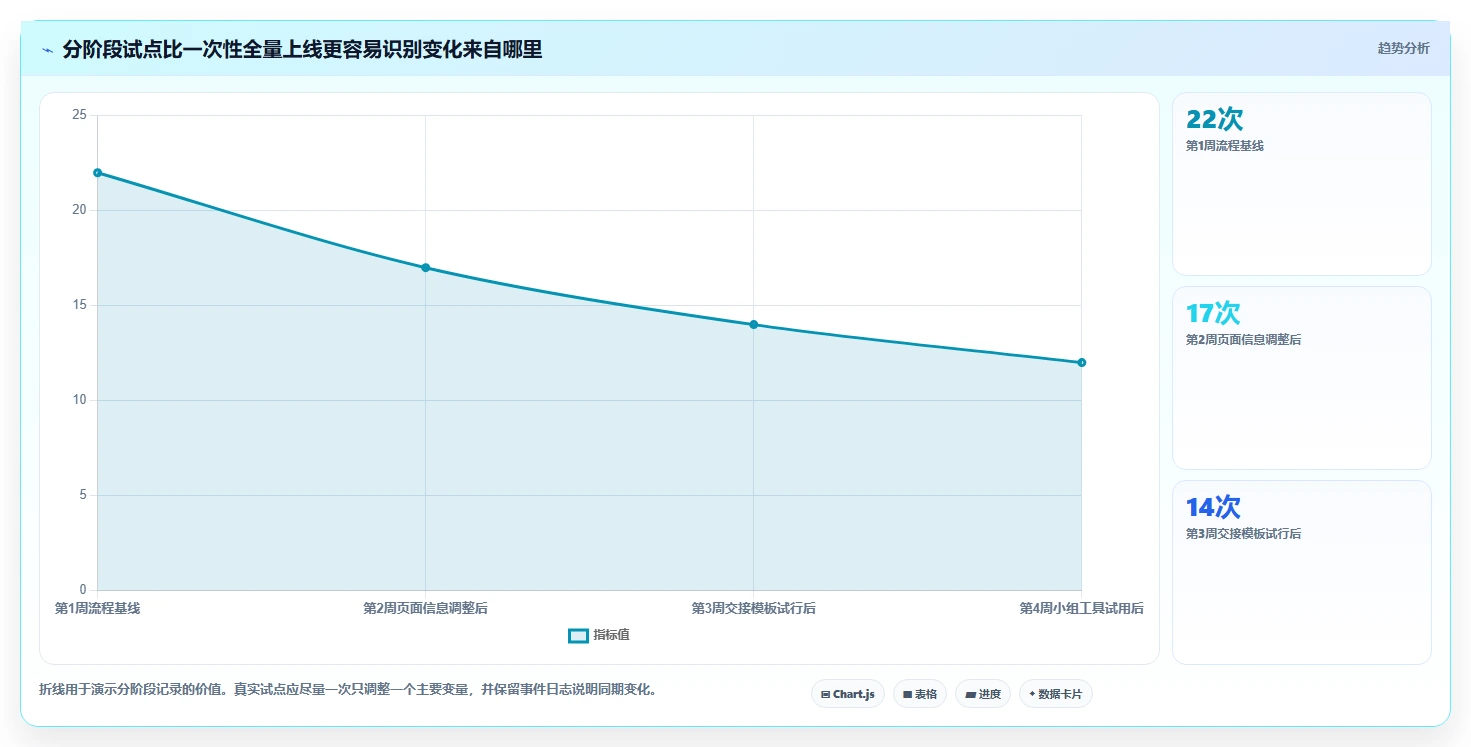This screenshot has width=1471, height=747.
Task: Click x-axis label 第2周页面信息调整后
Action: point(426,608)
